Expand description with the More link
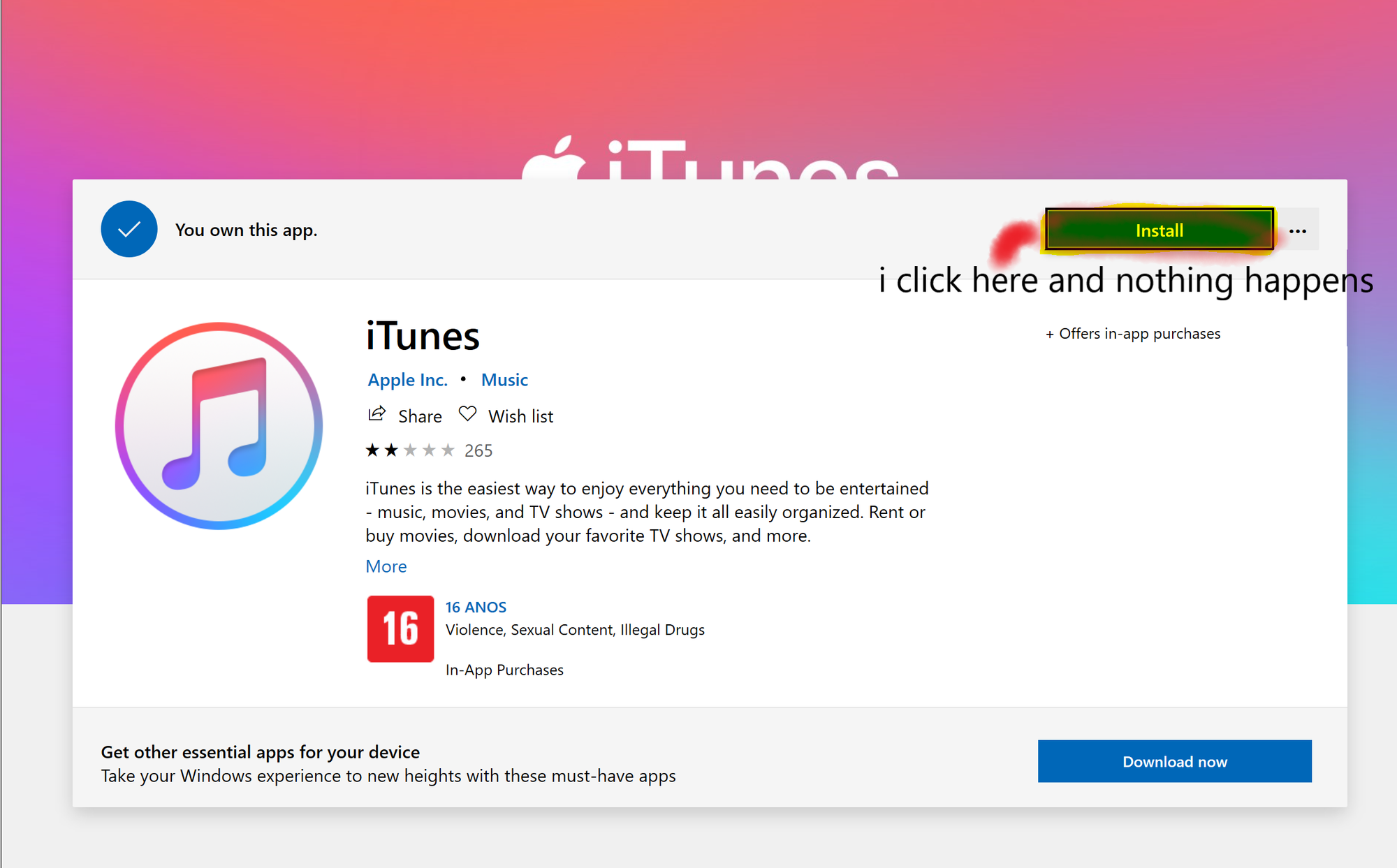Viewport: 1397px width, 868px height. tap(386, 566)
